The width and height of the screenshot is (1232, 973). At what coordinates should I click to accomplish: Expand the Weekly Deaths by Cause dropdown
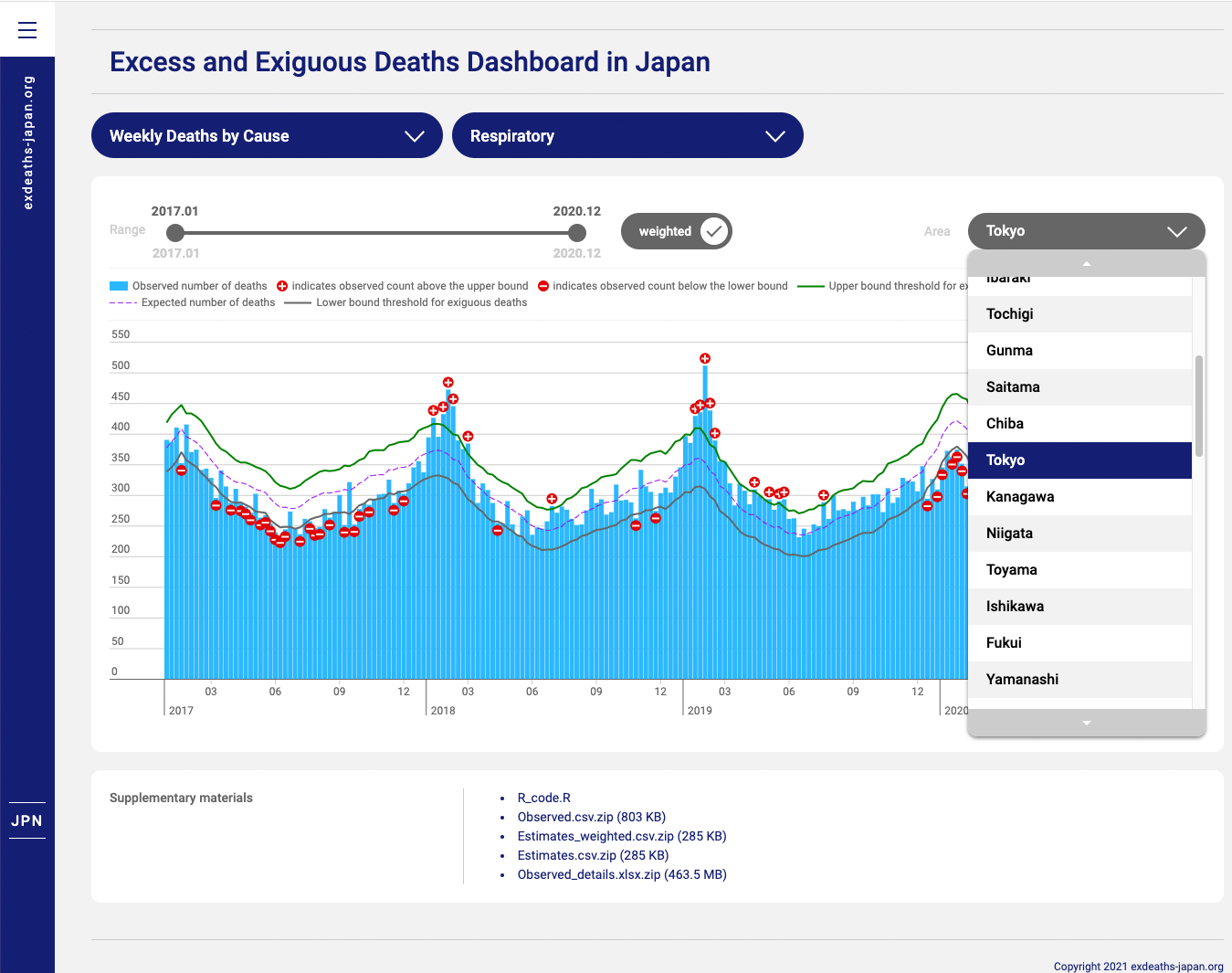[267, 135]
